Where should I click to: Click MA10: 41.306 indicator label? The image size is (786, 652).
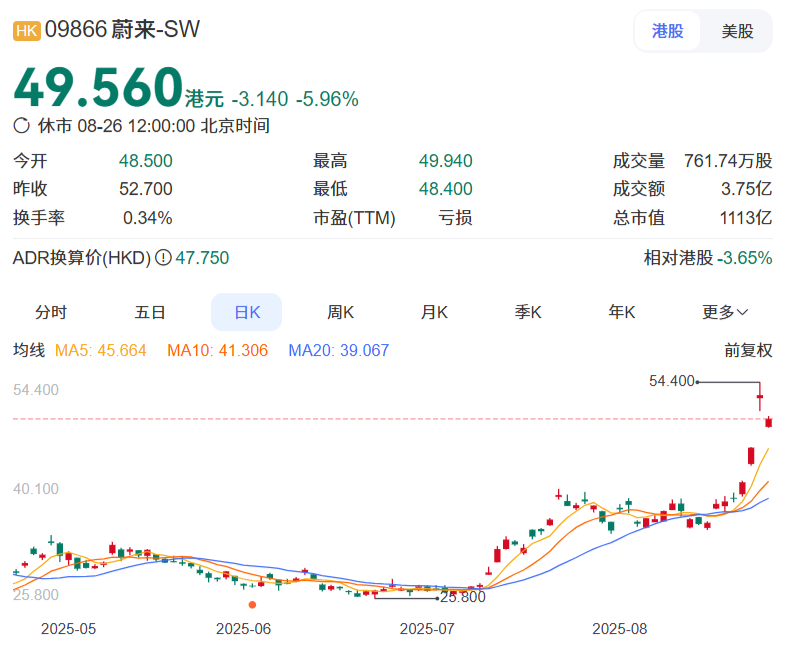[218, 350]
